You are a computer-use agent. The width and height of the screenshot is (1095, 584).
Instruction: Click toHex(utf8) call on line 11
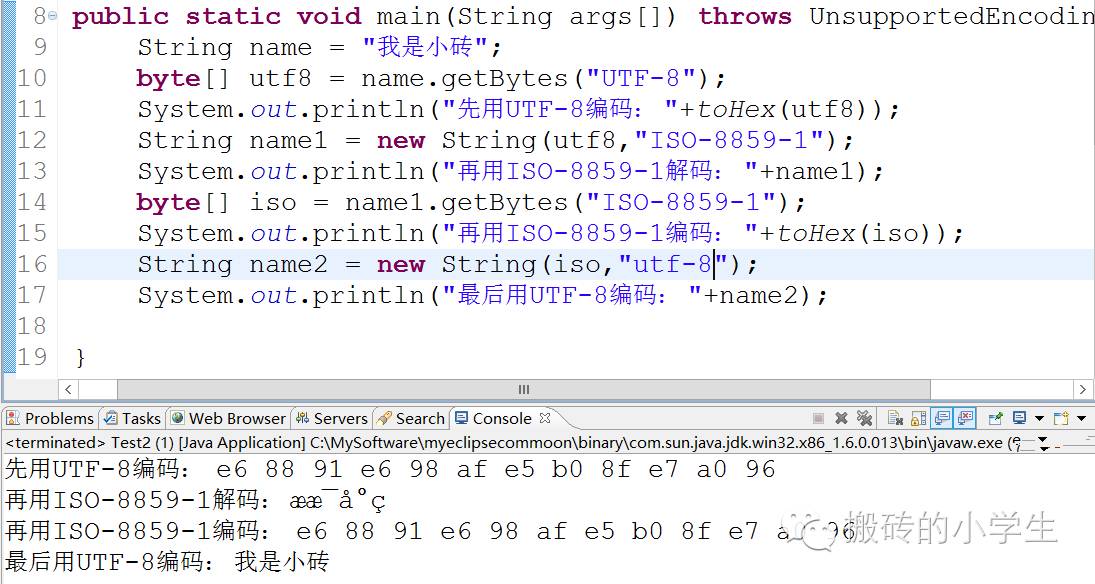tap(789, 109)
